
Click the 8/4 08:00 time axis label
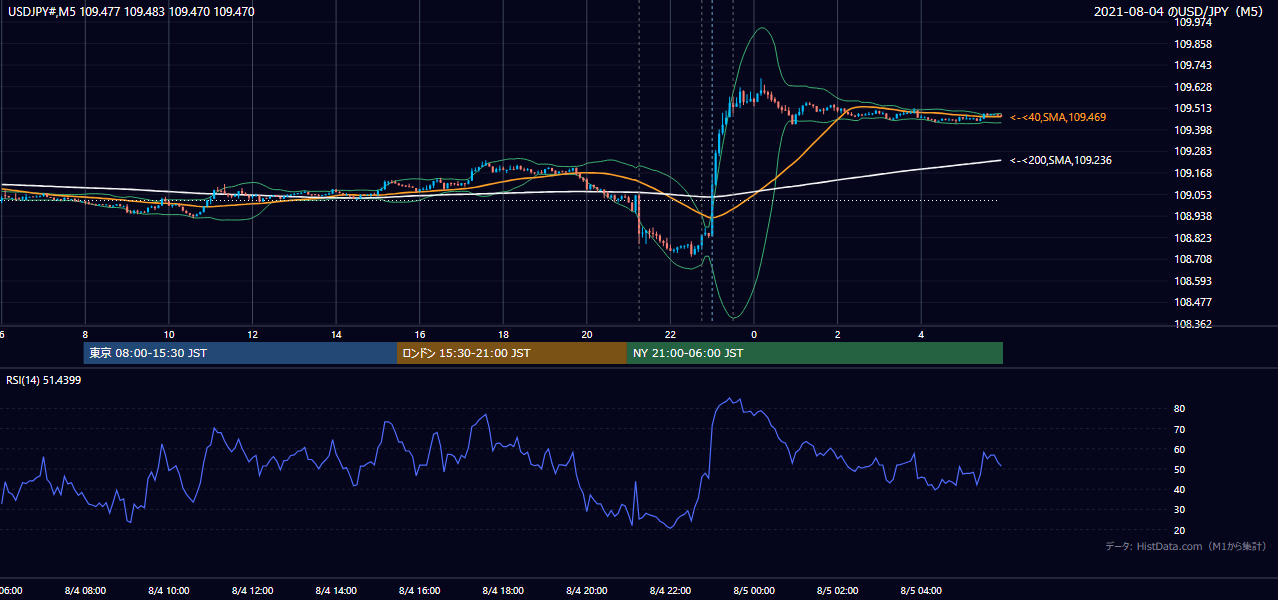tap(85, 590)
